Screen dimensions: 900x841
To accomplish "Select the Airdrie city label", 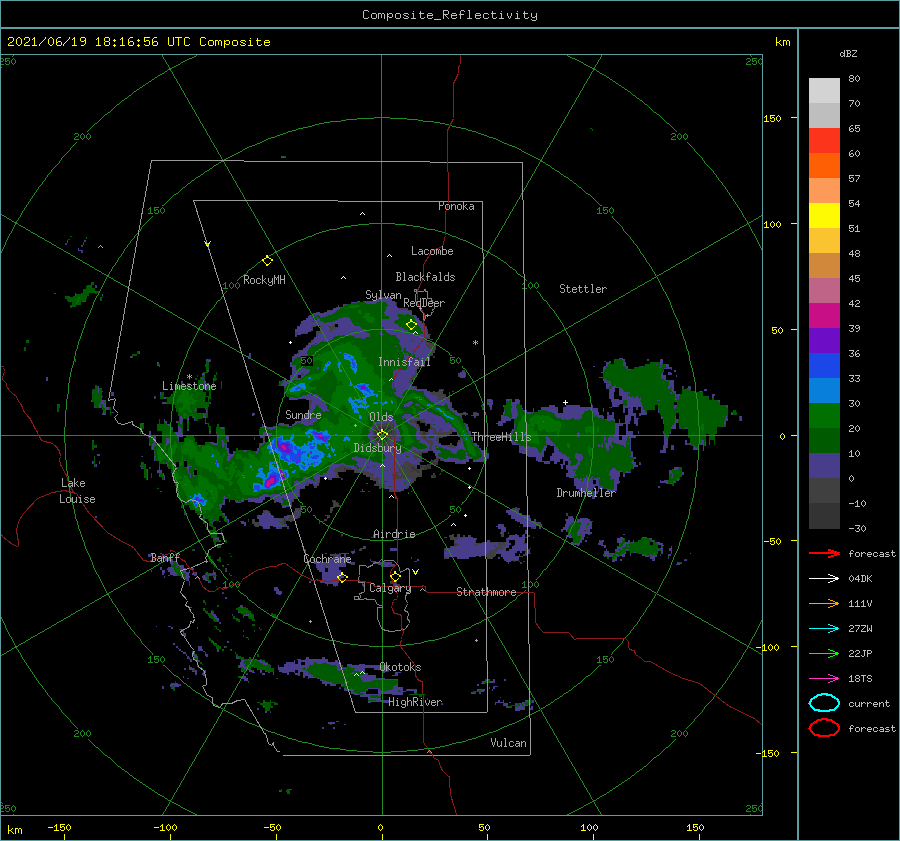I will pos(394,534).
